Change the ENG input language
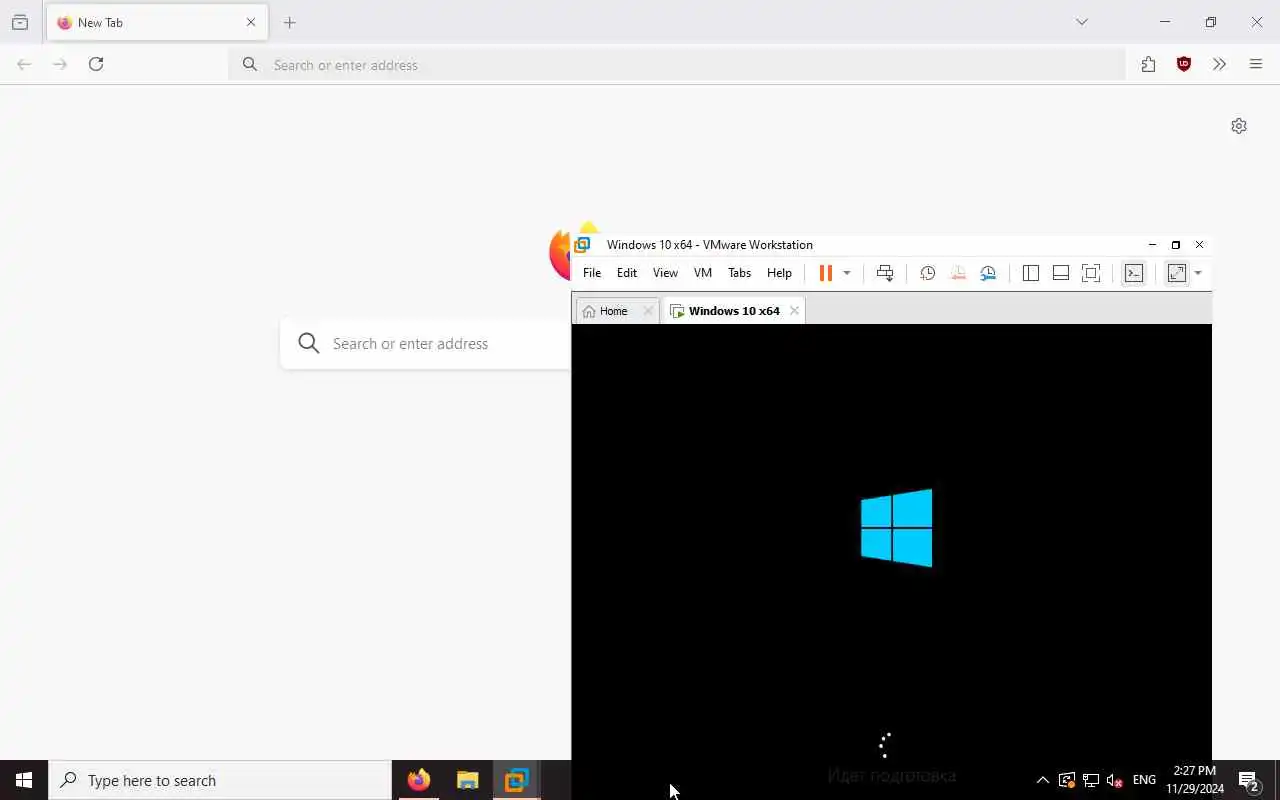 tap(1144, 780)
